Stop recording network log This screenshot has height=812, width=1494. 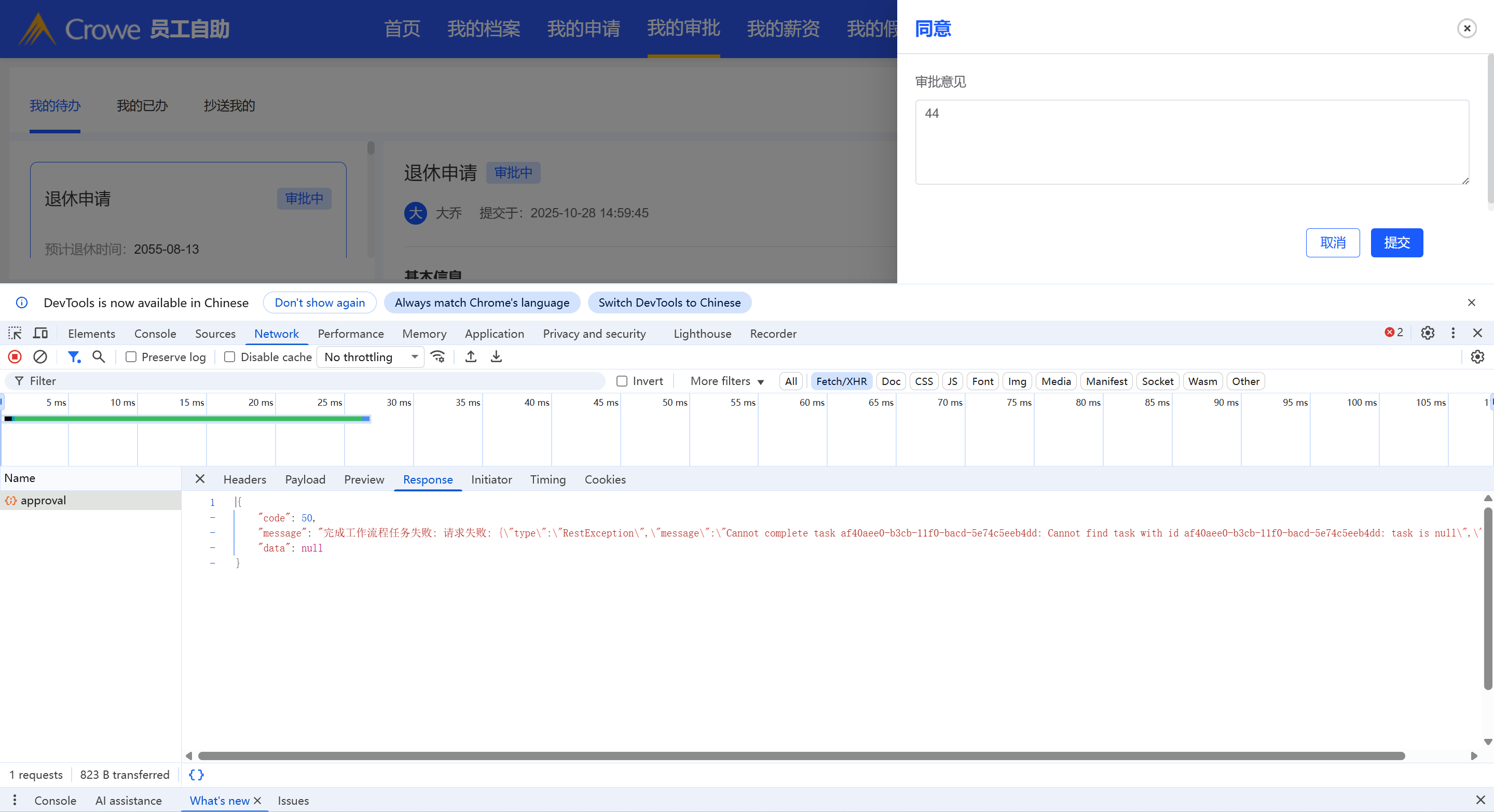(15, 356)
